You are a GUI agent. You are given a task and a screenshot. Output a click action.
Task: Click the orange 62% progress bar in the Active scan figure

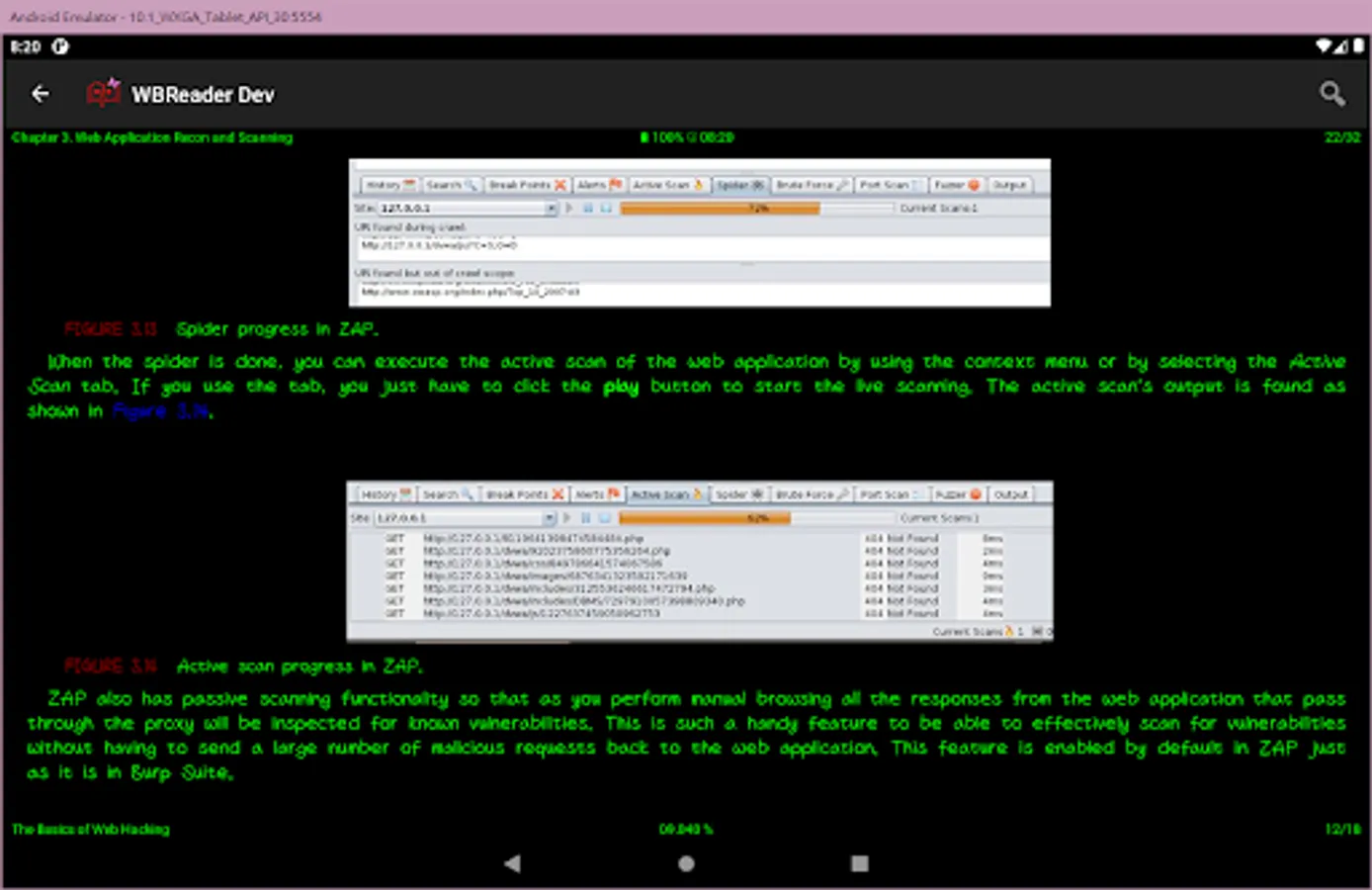point(704,518)
